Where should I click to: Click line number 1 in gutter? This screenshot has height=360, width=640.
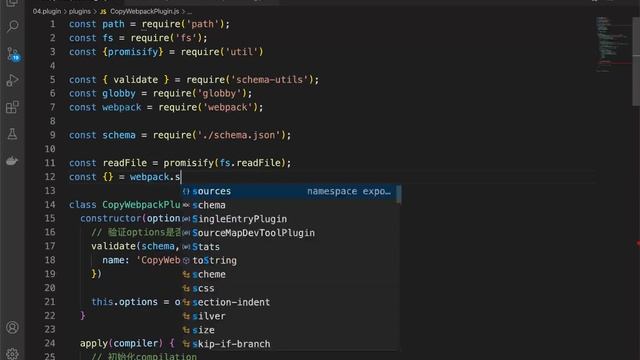(x=52, y=24)
